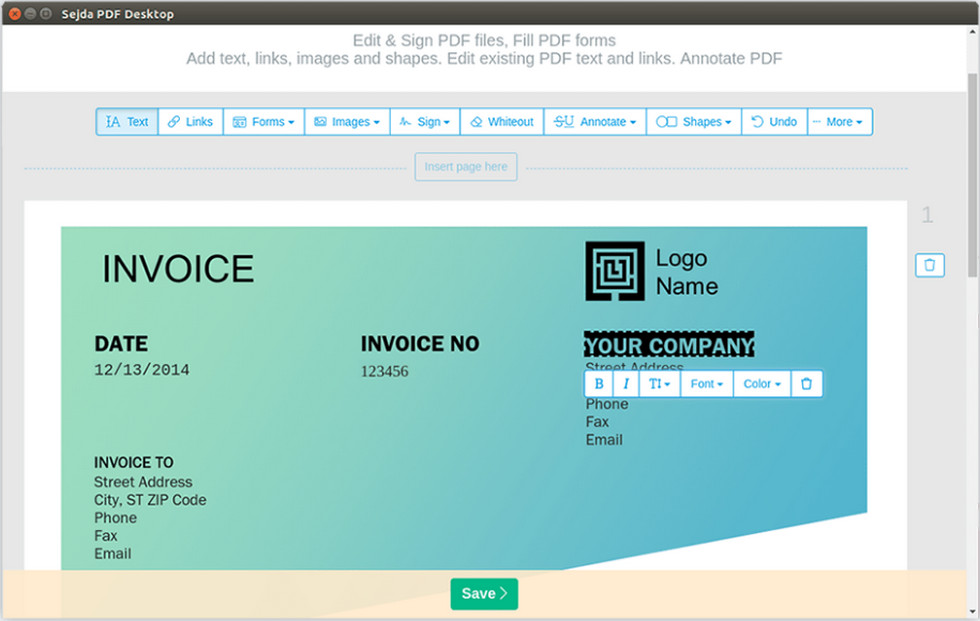Screen dimensions: 980x621
Task: Open the Sign dropdown
Action: [x=425, y=122]
